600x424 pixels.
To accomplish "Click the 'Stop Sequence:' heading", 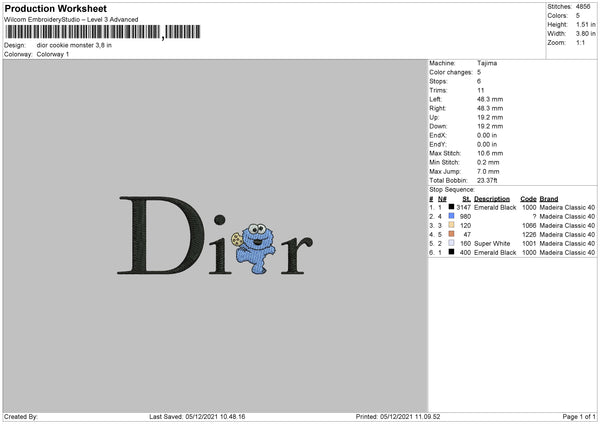I will [452, 189].
